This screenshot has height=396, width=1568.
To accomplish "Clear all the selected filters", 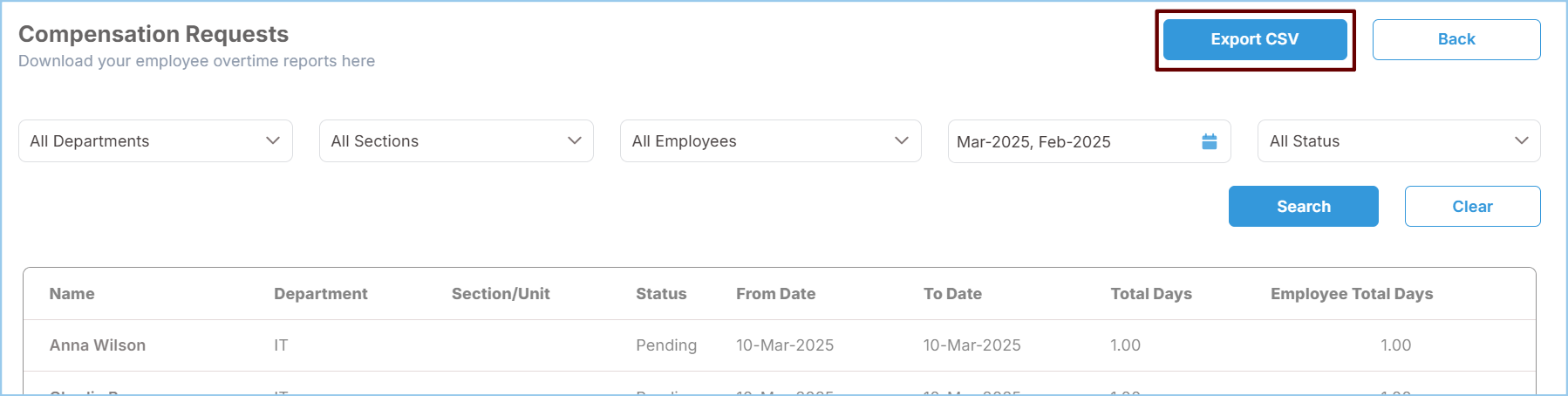I will coord(1472,207).
